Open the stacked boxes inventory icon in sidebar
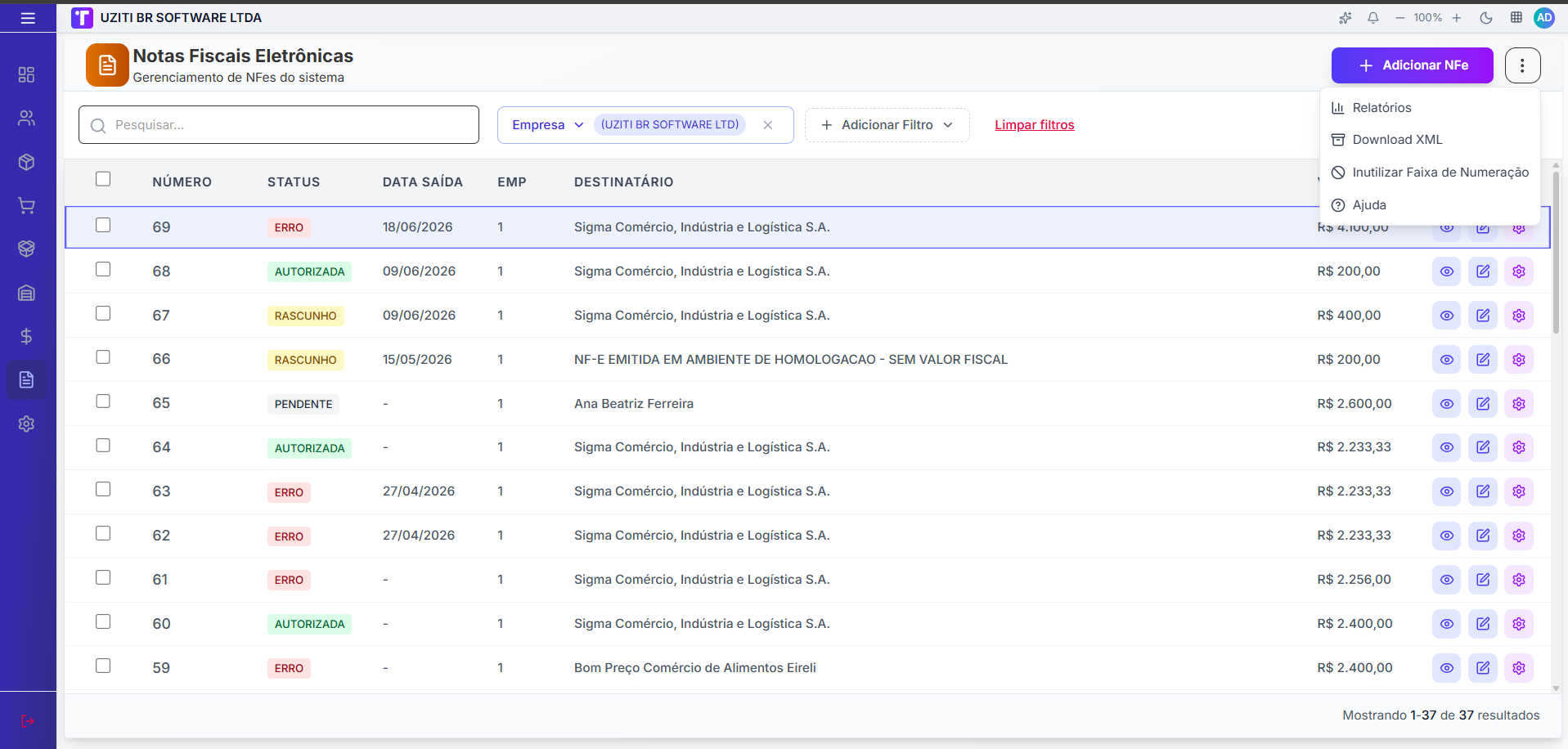The image size is (1568, 749). pos(26,249)
